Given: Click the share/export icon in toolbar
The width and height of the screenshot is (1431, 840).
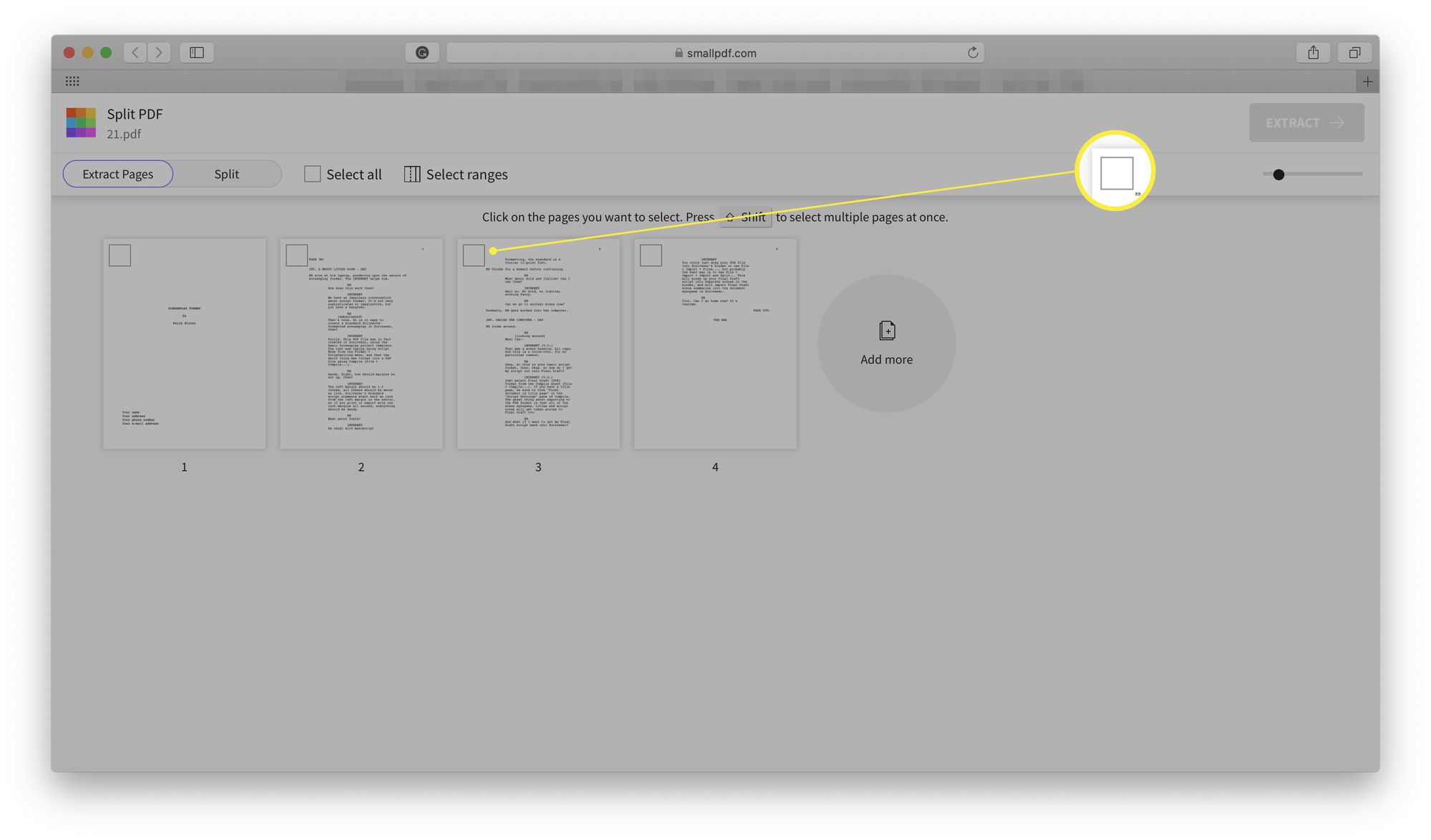Looking at the screenshot, I should (1312, 52).
